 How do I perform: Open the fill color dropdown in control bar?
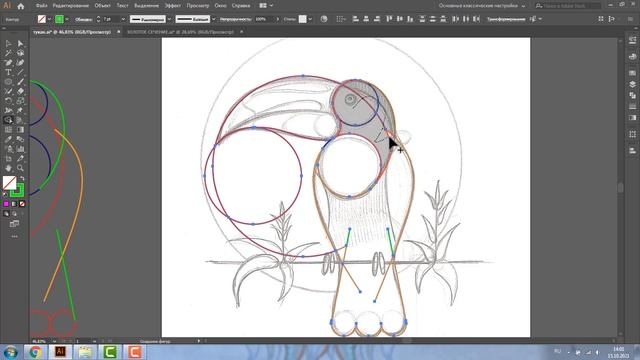(49, 19)
